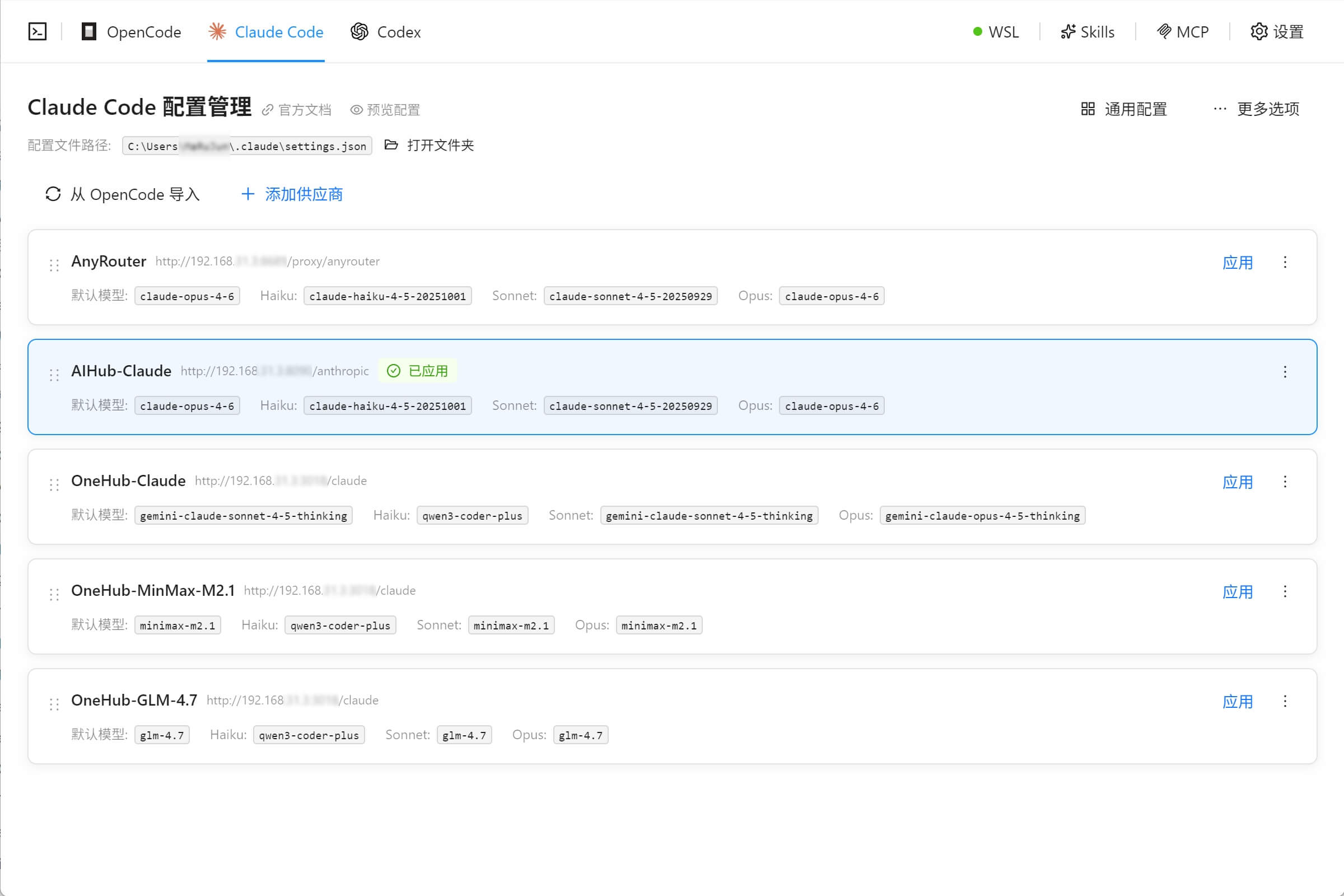Click OneHub-Claude default model tag
The width and height of the screenshot is (1344, 896).
point(244,515)
